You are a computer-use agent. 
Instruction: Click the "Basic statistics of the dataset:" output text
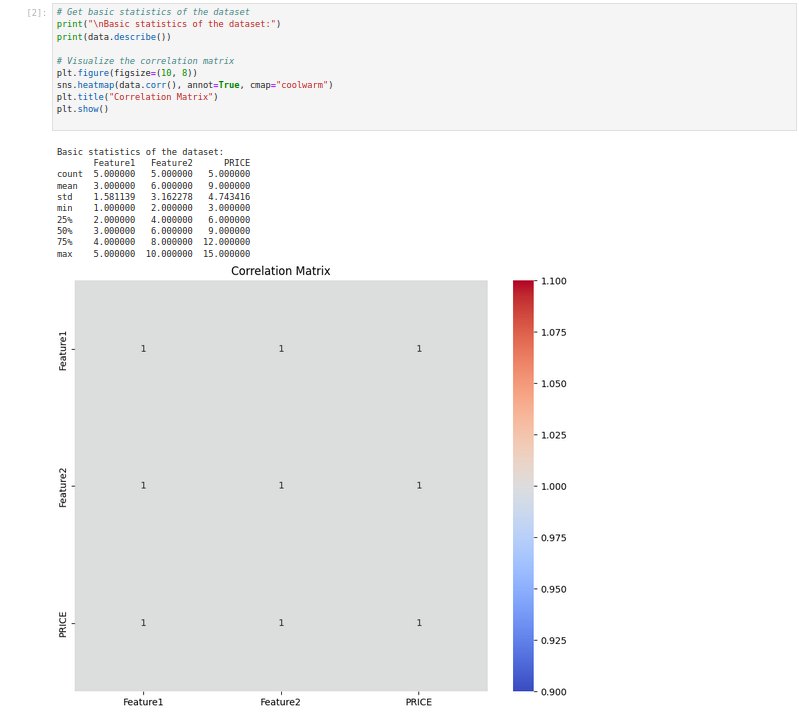(140, 152)
